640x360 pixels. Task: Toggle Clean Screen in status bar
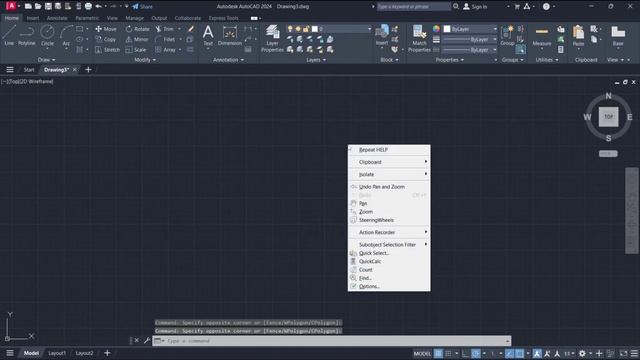pos(624,353)
